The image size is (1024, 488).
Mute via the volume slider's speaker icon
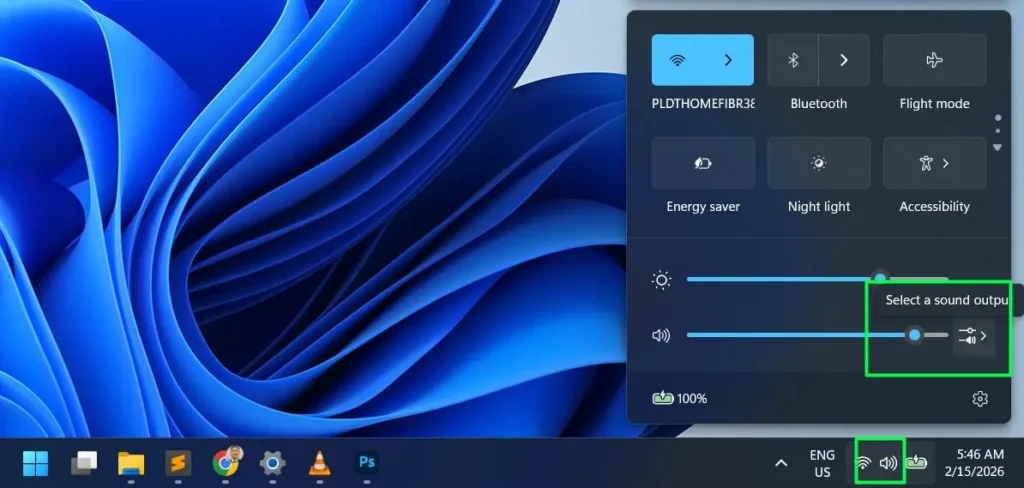(x=661, y=336)
